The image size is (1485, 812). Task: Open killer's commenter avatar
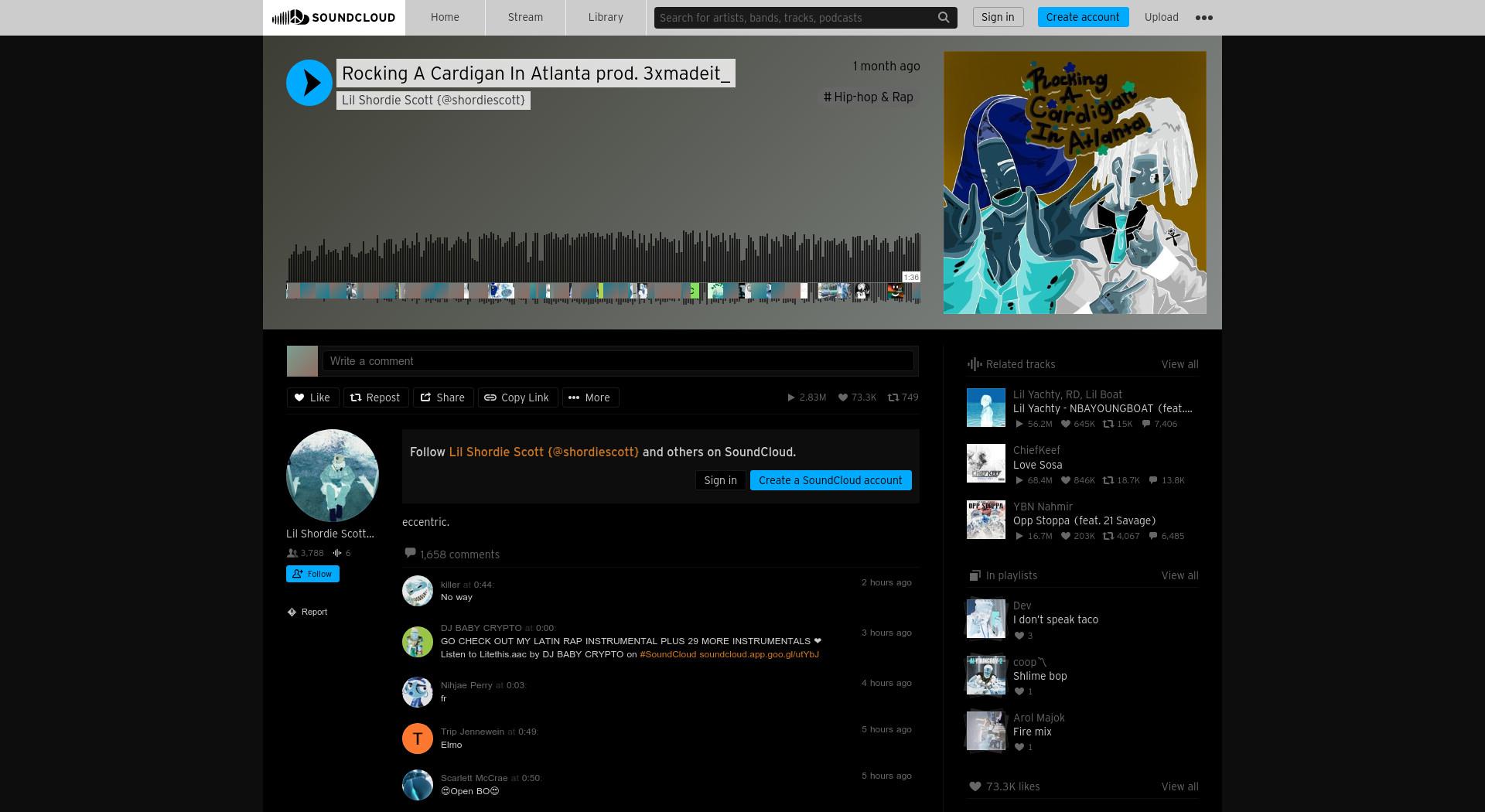pos(418,591)
